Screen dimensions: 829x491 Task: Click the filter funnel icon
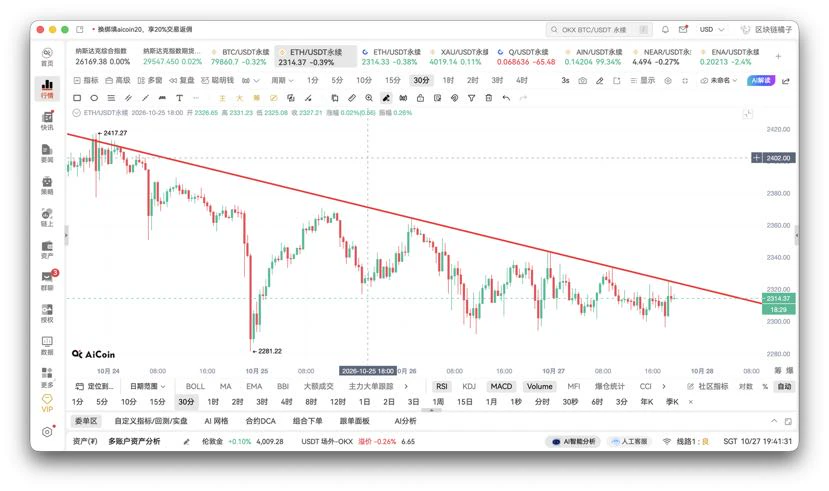(x=471, y=98)
